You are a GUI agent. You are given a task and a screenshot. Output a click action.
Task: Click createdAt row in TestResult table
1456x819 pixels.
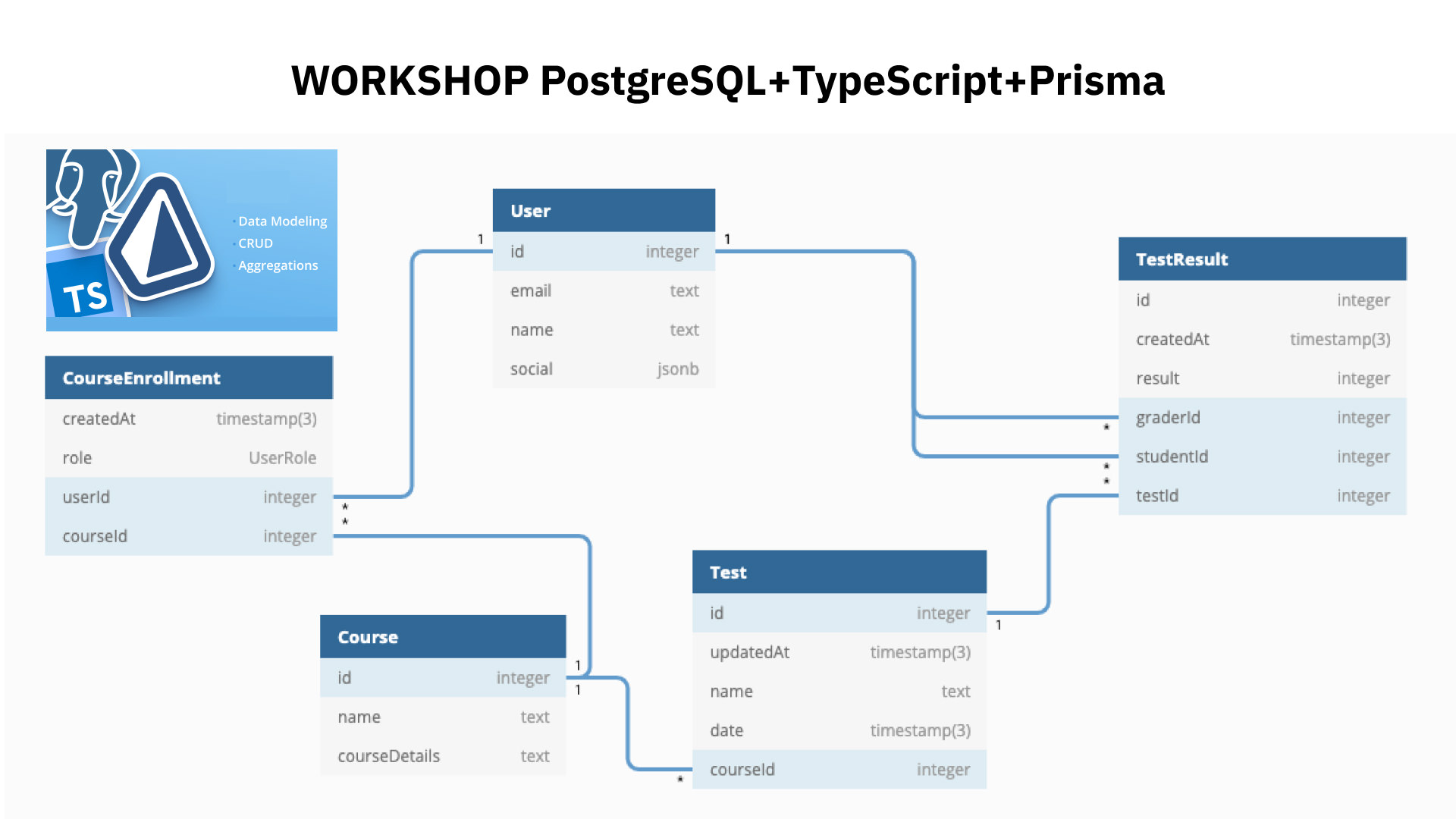[1263, 339]
